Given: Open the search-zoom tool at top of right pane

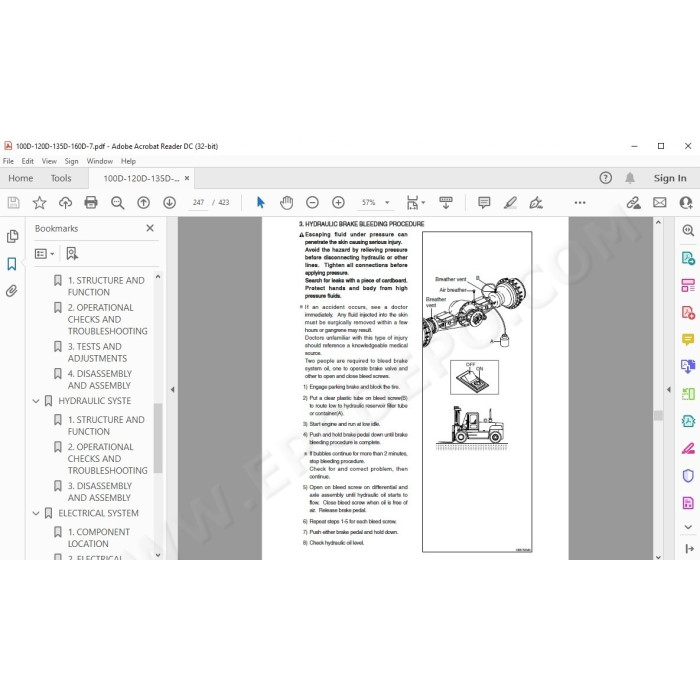Looking at the screenshot, I should pos(688,230).
